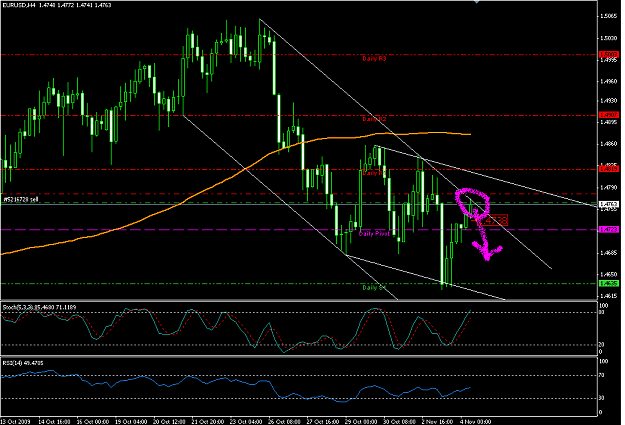Click the magenta 1.4728 pivot price tag
This screenshot has height=425, width=625.
pos(609,230)
